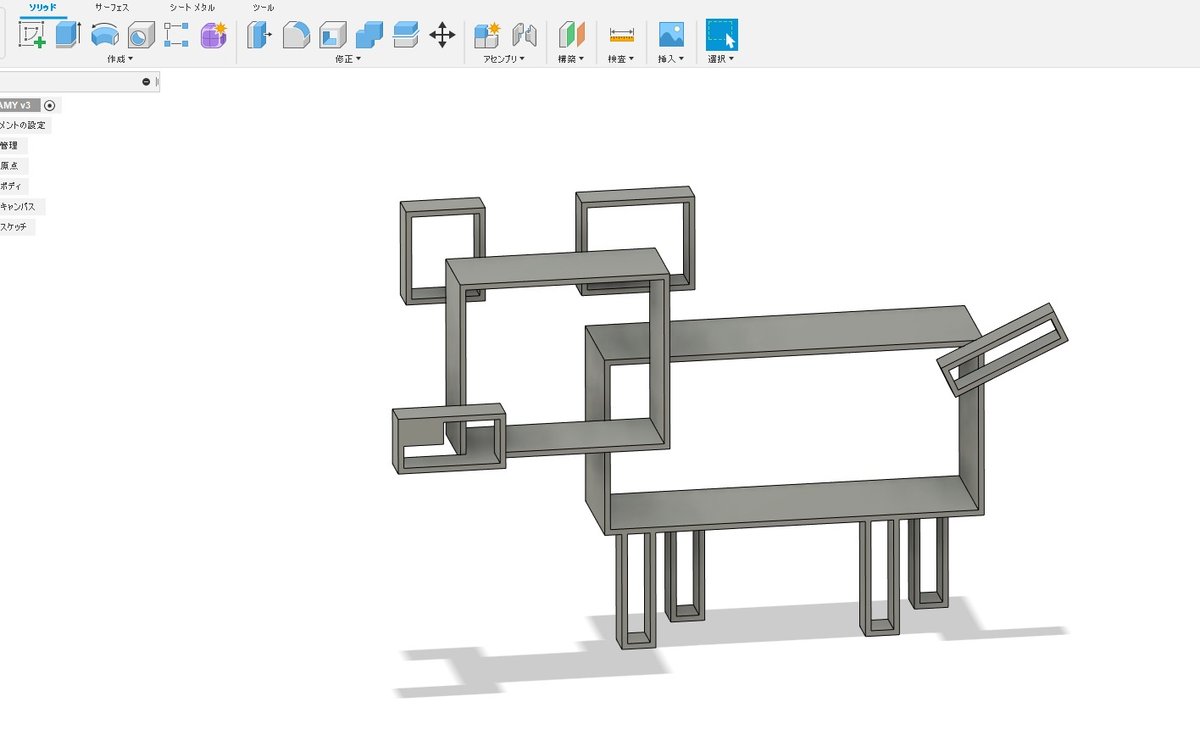This screenshot has height=752, width=1200.
Task: Select the Offset Plane construct tool
Action: pos(572,35)
